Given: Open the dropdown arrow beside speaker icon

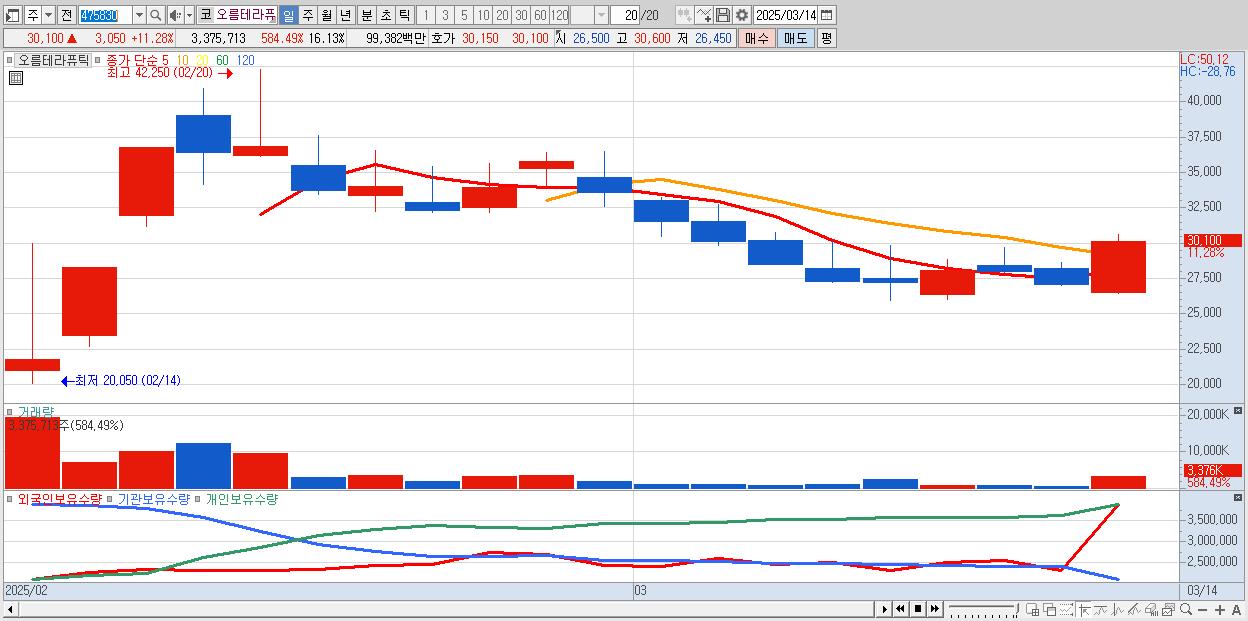Looking at the screenshot, I should [189, 15].
